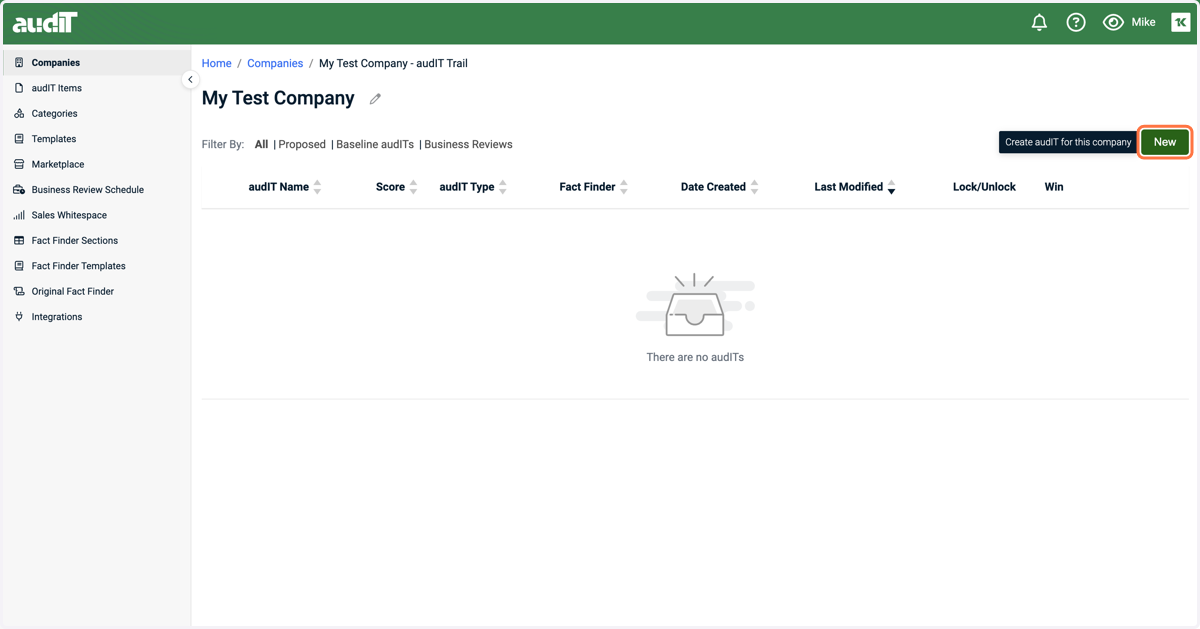Click the audIT logo in header
The height and width of the screenshot is (629, 1200).
point(45,22)
